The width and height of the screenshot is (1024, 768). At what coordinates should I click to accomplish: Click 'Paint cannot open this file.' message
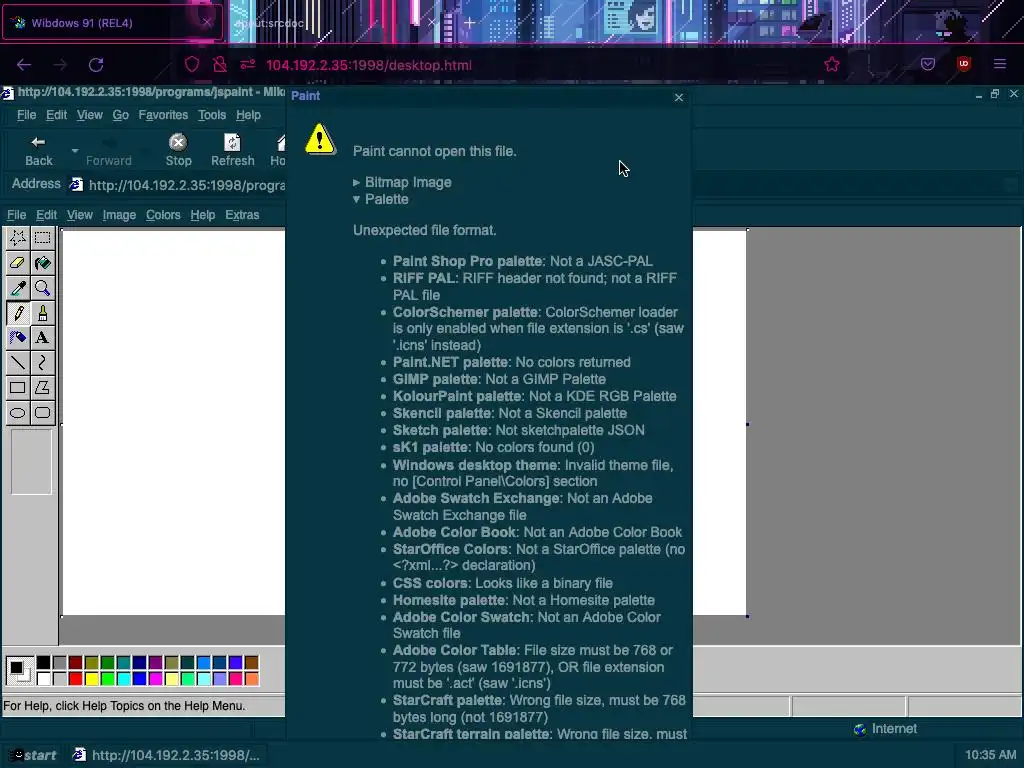click(435, 151)
